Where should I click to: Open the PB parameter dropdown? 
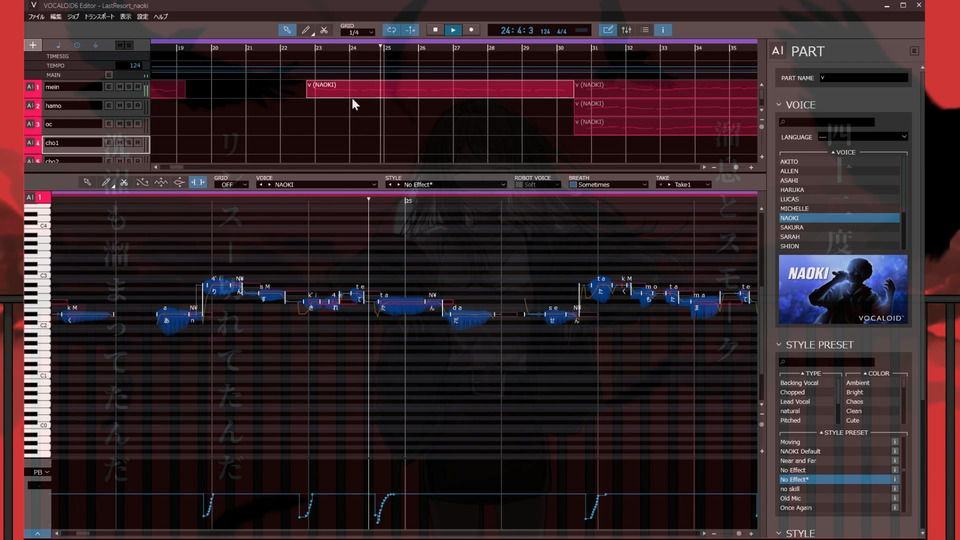click(40, 472)
